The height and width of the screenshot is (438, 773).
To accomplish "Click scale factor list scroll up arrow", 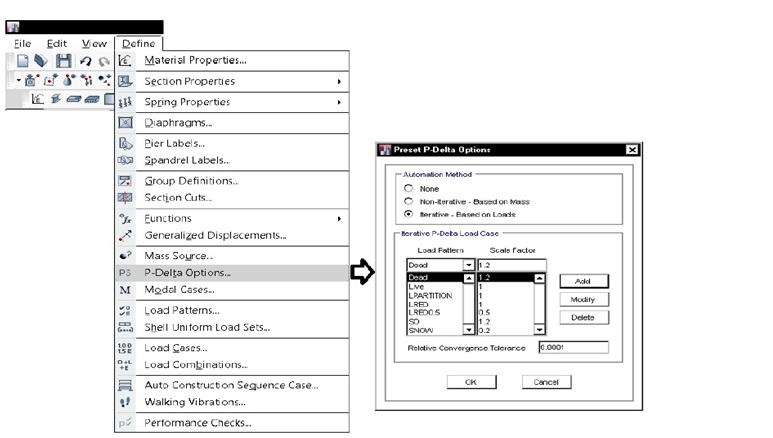I will [x=539, y=279].
